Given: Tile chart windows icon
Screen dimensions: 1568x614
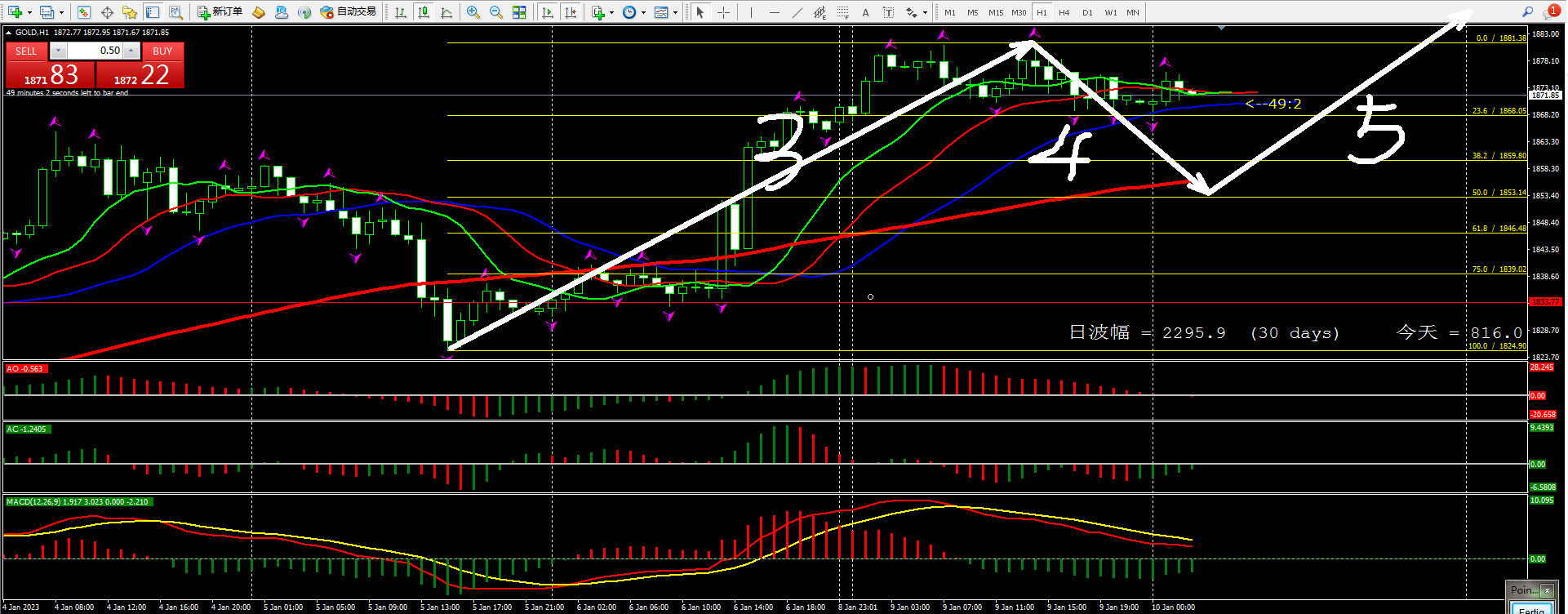Looking at the screenshot, I should (519, 12).
